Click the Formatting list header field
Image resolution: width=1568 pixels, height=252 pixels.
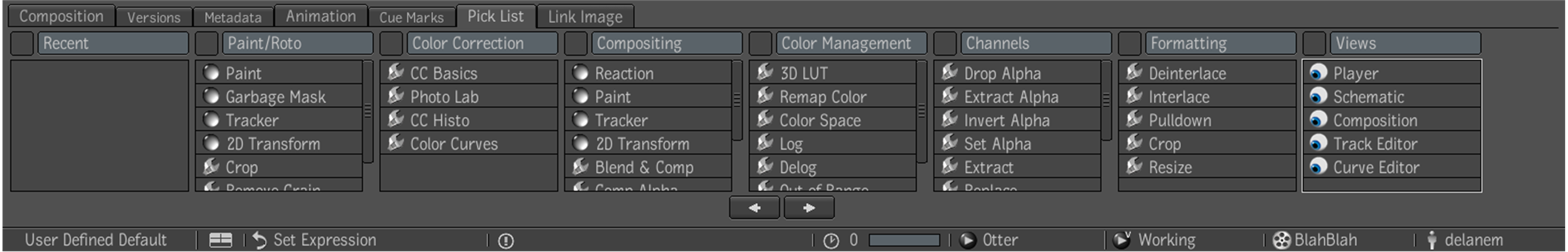coord(1221,44)
